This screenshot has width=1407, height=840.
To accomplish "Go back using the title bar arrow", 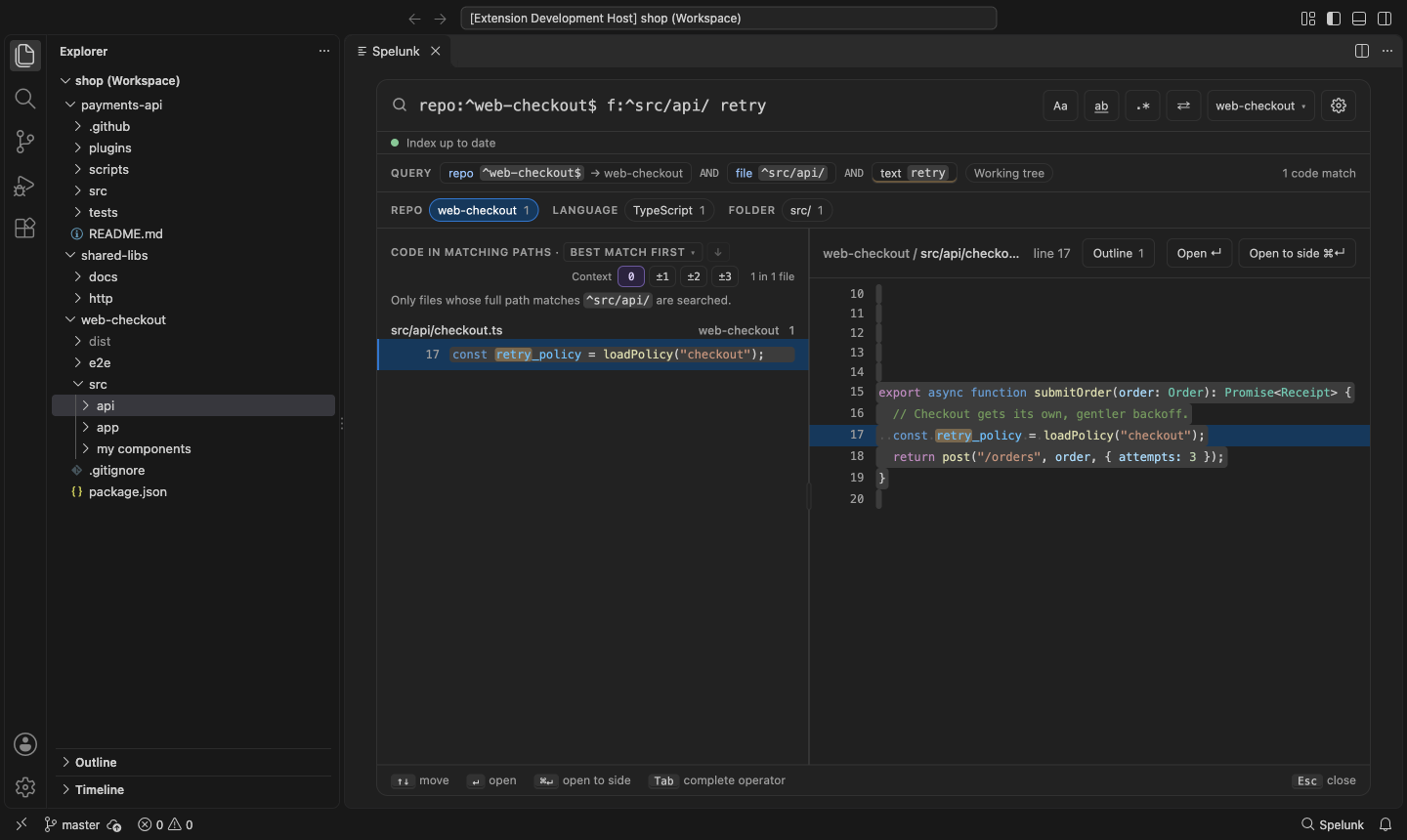I will tap(414, 19).
